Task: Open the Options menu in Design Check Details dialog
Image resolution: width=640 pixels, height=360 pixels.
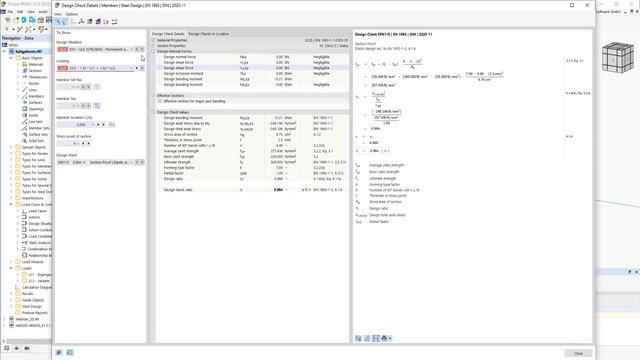Action: coord(71,14)
